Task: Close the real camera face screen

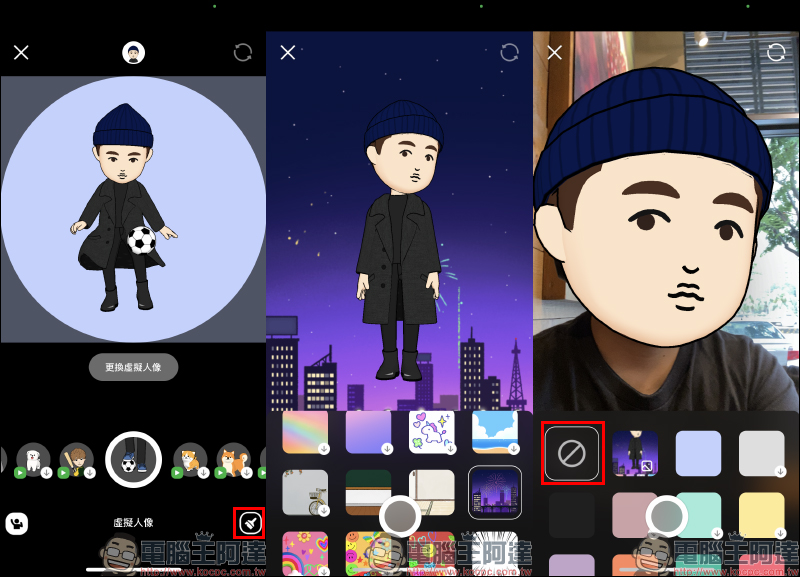Action: point(555,52)
